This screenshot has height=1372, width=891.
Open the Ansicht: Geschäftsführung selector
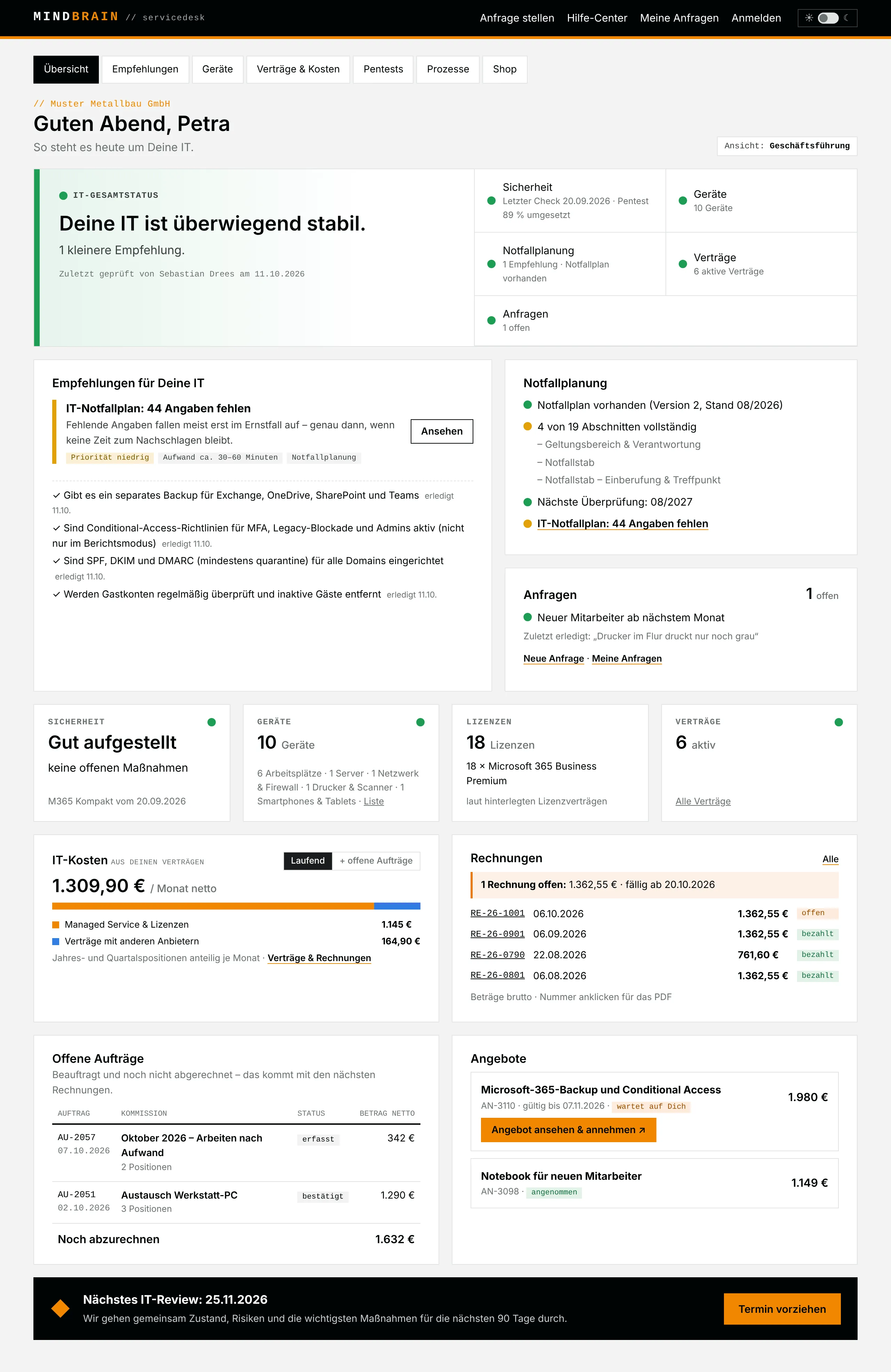pos(787,146)
